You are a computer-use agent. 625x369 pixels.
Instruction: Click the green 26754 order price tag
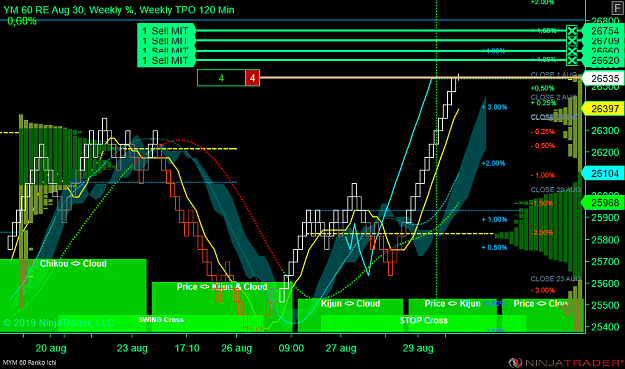pyautogui.click(x=603, y=31)
